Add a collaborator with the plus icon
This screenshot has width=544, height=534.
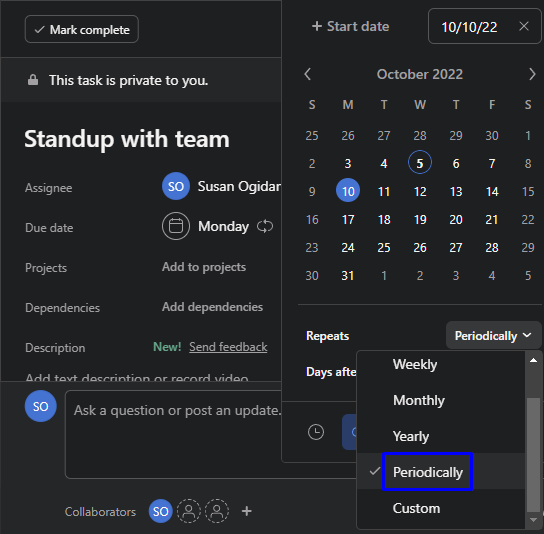point(247,511)
